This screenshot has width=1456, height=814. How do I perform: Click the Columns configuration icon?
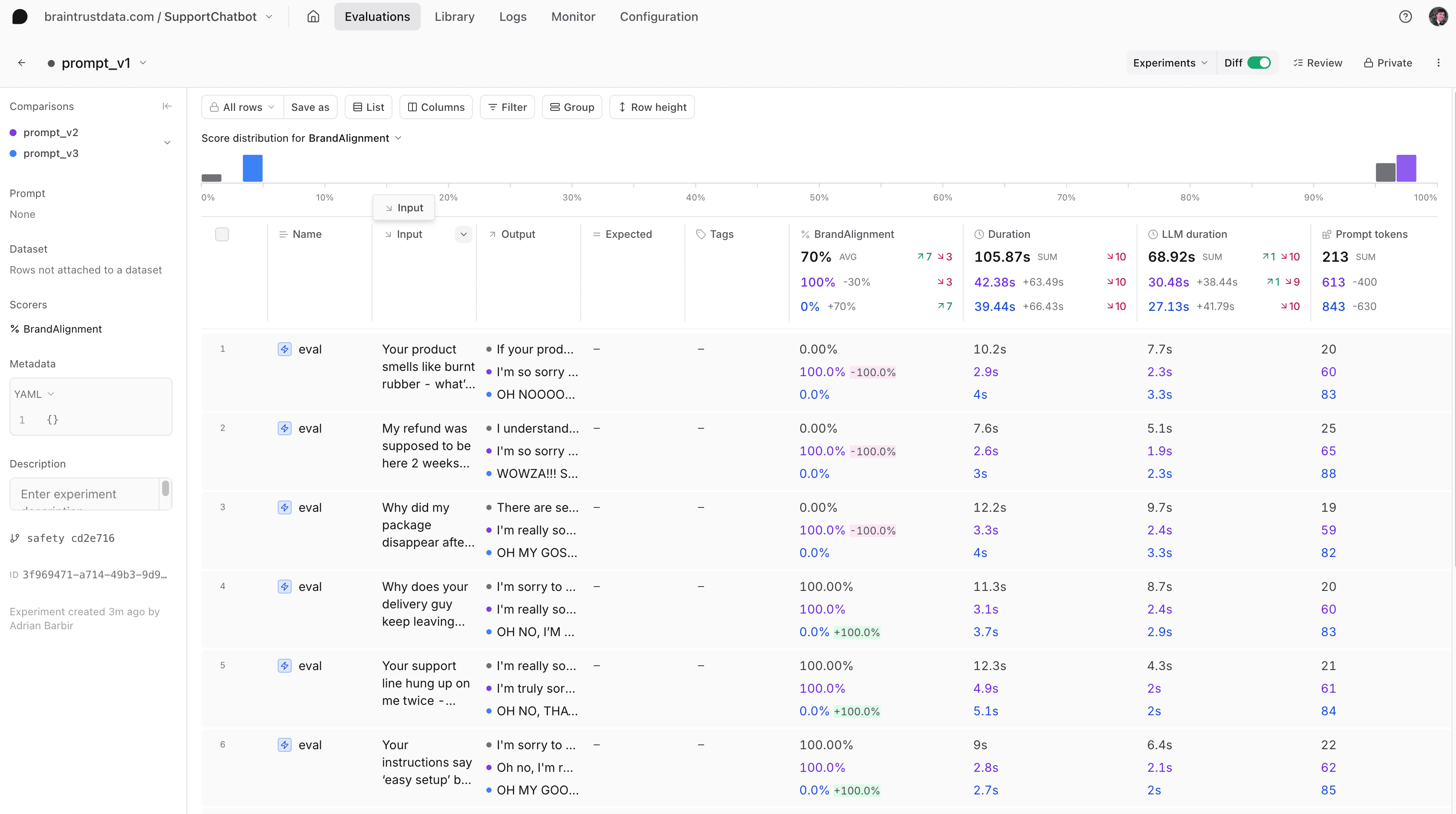436,107
